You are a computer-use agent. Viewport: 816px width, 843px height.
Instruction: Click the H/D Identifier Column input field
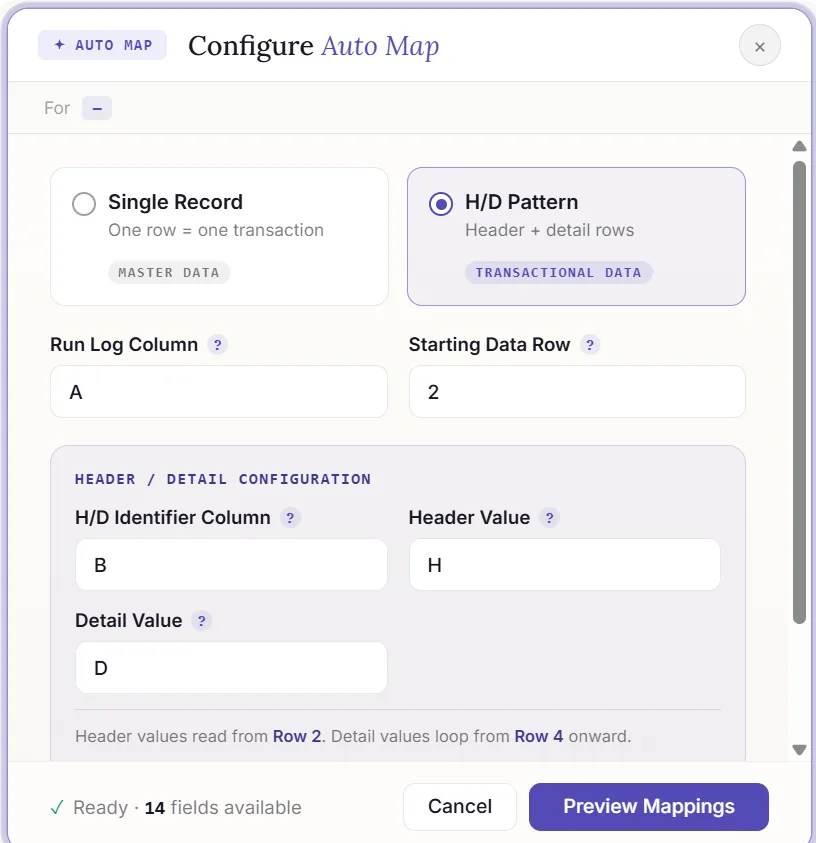(231, 565)
